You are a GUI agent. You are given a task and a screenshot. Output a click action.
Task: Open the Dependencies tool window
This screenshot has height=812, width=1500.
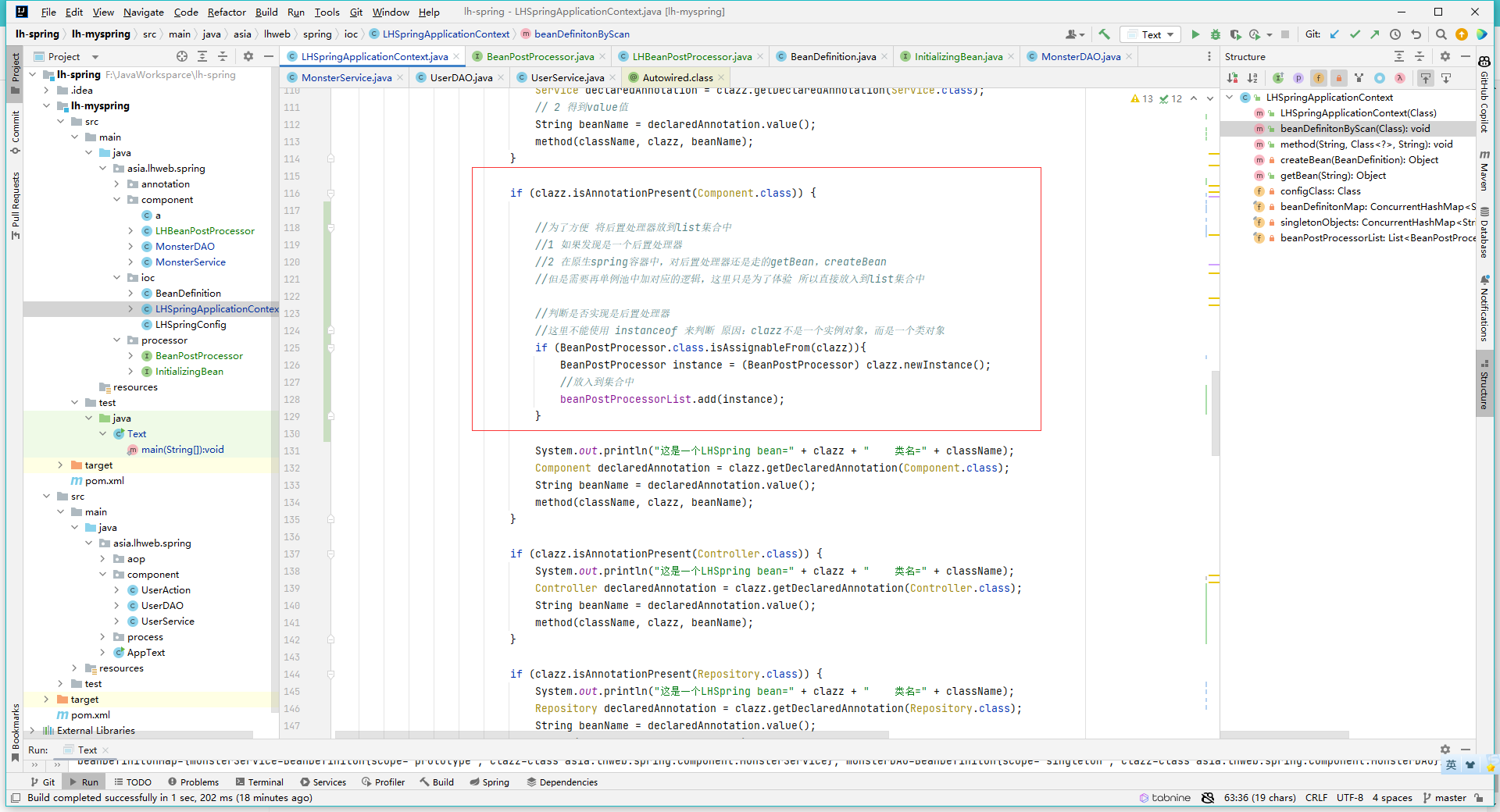pyautogui.click(x=562, y=782)
